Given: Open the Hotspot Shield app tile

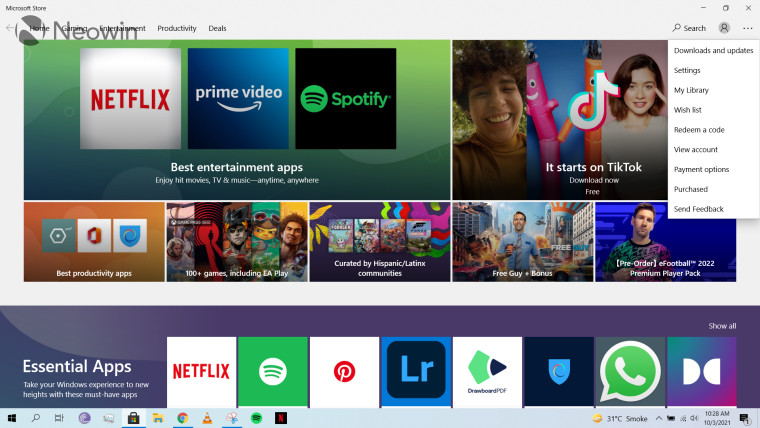Looking at the screenshot, I should [559, 372].
